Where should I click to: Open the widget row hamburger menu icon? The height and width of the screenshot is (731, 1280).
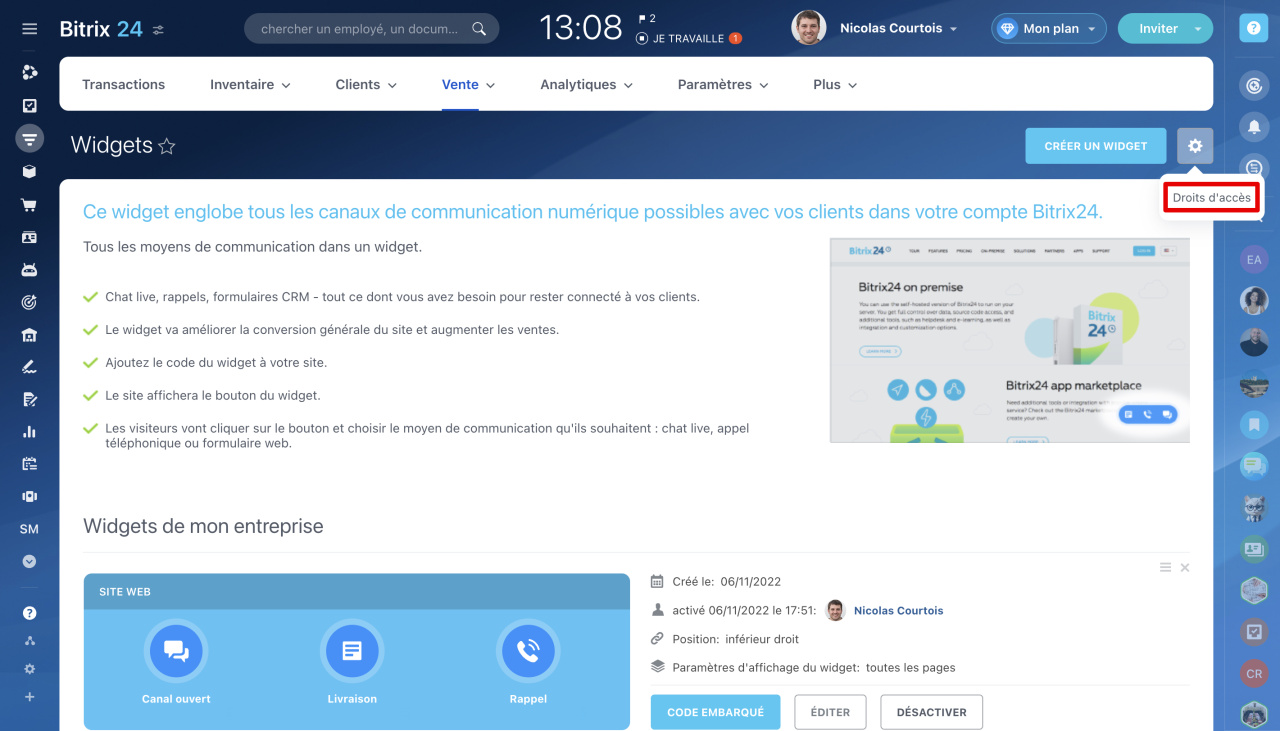pos(1165,567)
